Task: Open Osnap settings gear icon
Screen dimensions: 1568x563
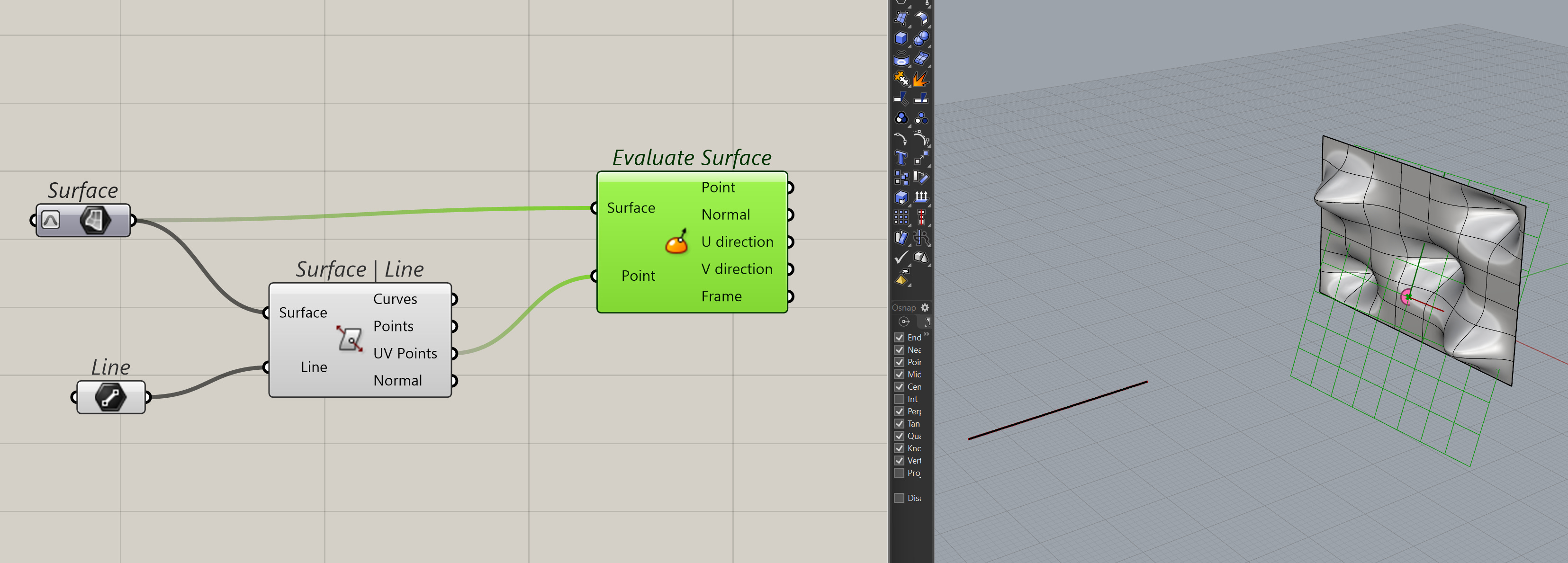Action: tap(925, 307)
